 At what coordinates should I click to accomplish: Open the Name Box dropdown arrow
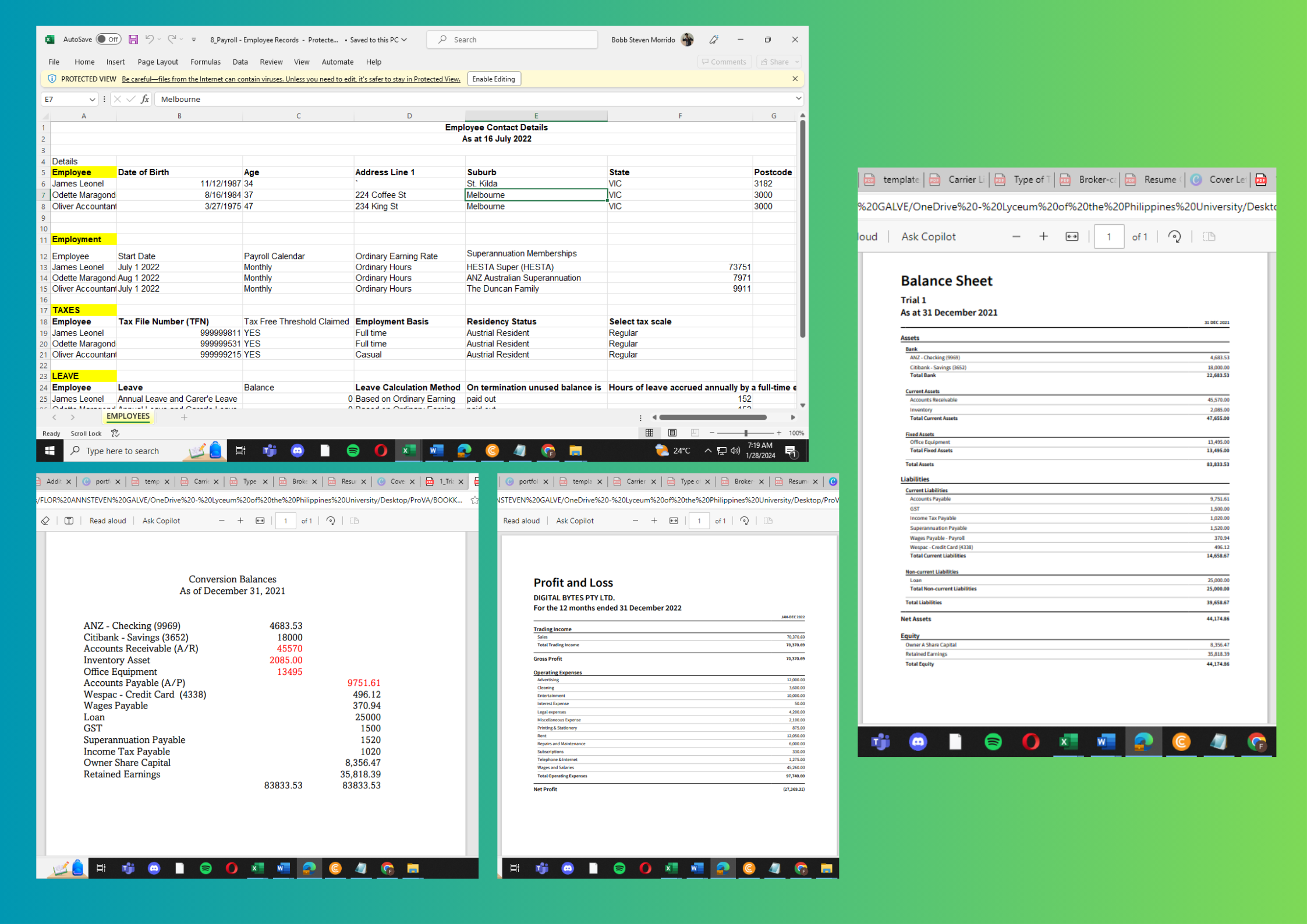tap(92, 99)
